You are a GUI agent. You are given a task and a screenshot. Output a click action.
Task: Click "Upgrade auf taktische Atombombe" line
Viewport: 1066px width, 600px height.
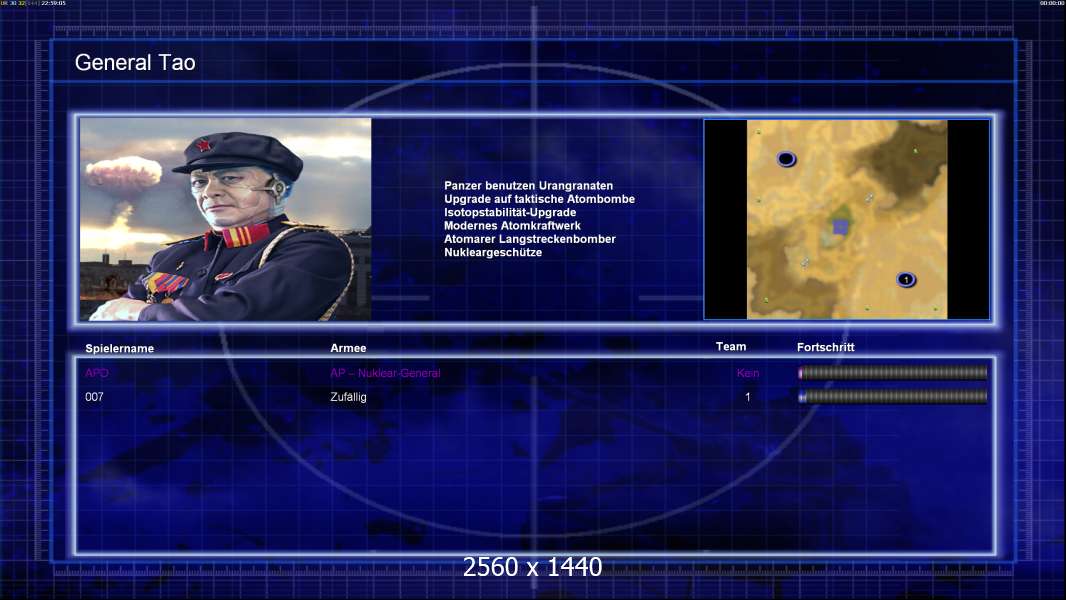[x=539, y=199]
